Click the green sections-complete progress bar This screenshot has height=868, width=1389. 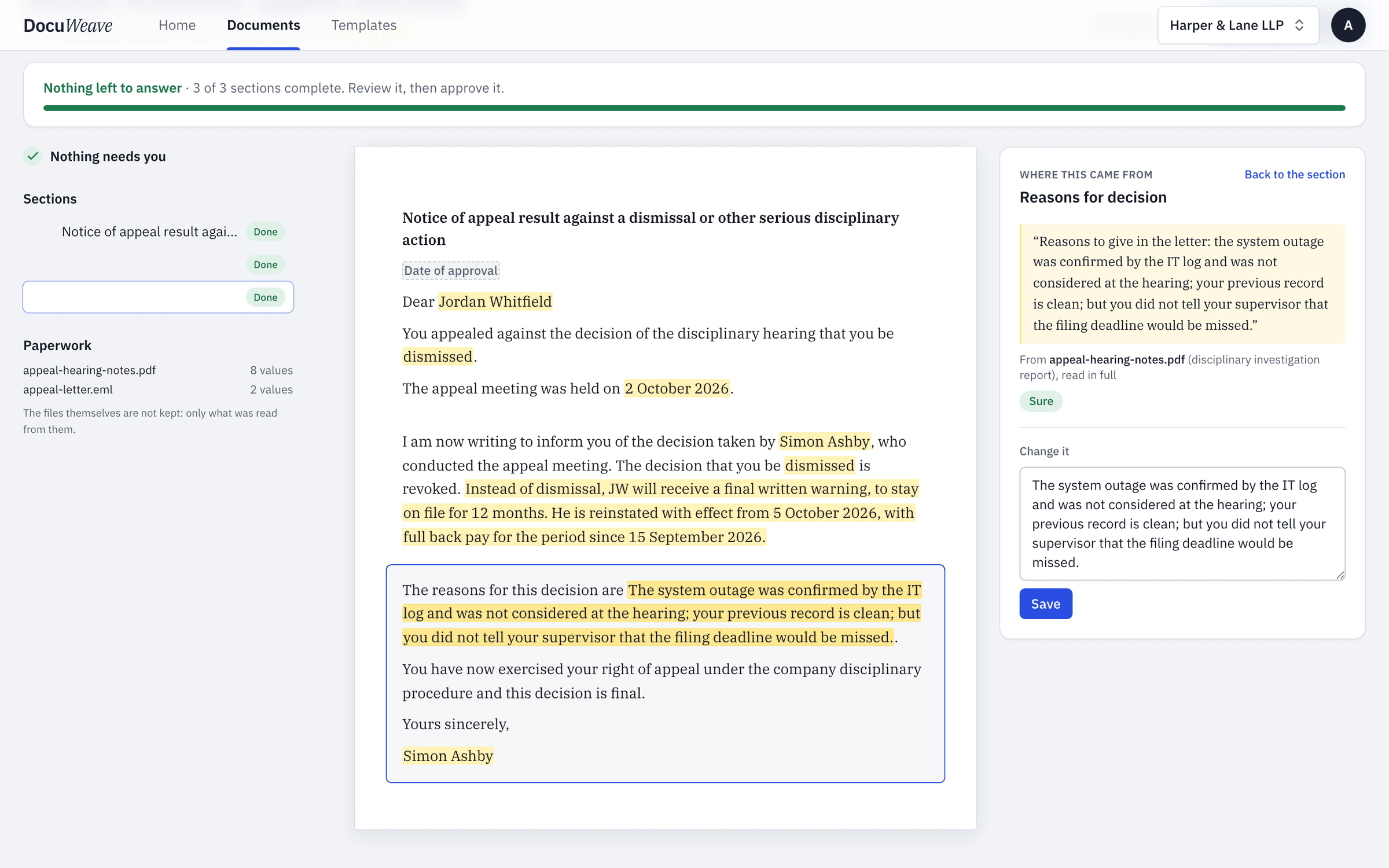pyautogui.click(x=694, y=108)
